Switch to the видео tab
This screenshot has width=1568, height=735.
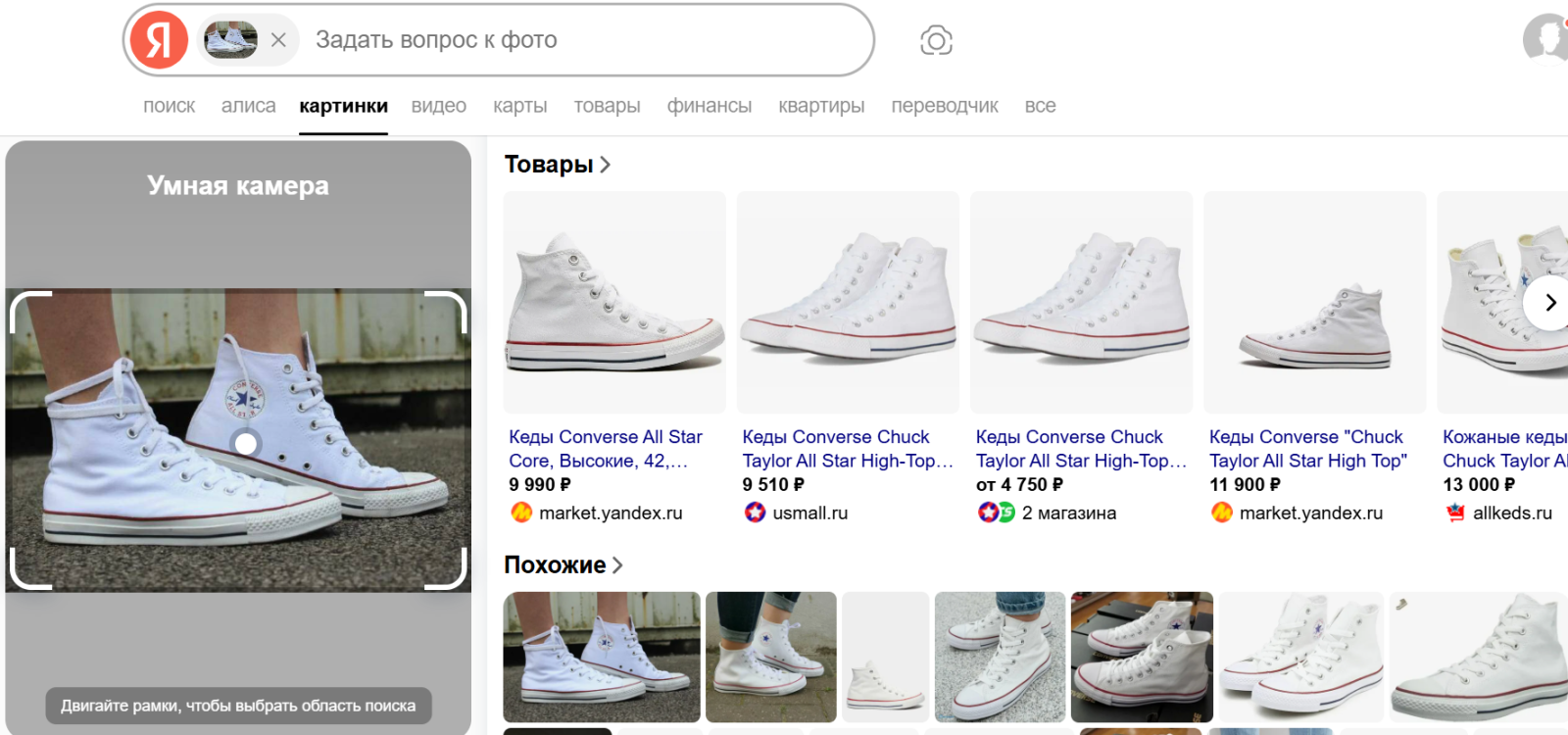[438, 106]
